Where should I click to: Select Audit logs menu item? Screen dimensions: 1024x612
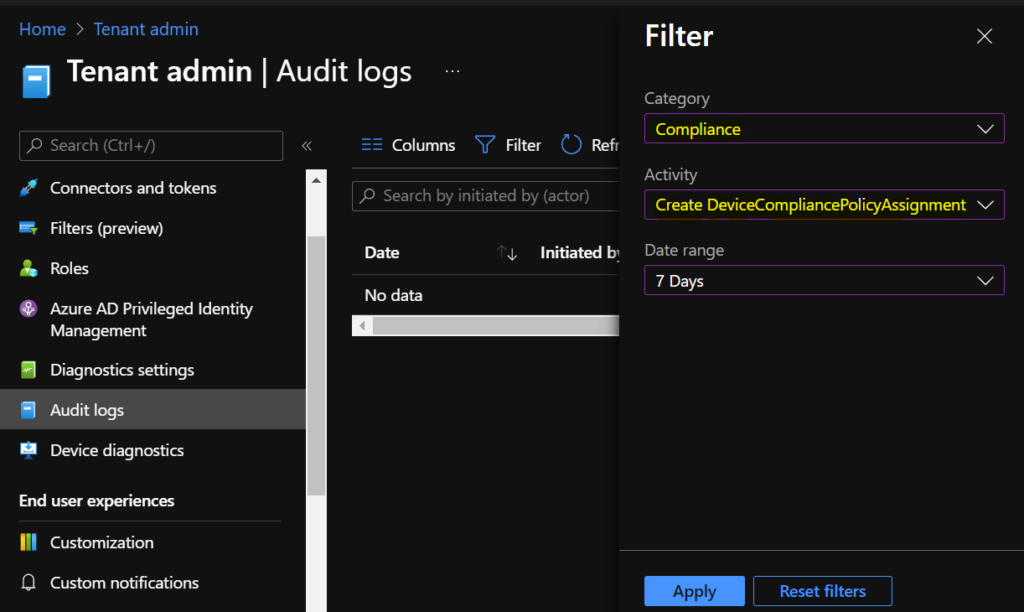(153, 410)
